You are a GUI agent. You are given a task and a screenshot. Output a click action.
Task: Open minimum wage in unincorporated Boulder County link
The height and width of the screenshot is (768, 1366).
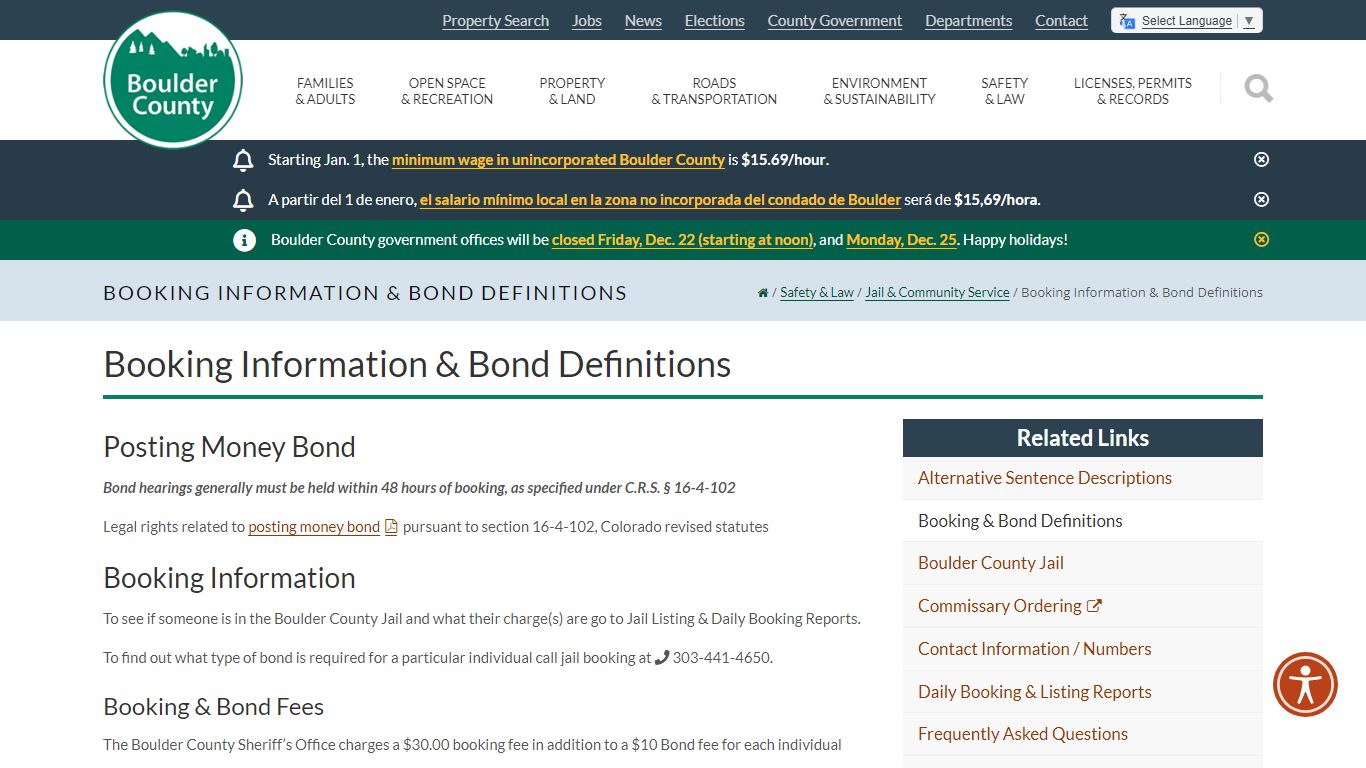[558, 160]
